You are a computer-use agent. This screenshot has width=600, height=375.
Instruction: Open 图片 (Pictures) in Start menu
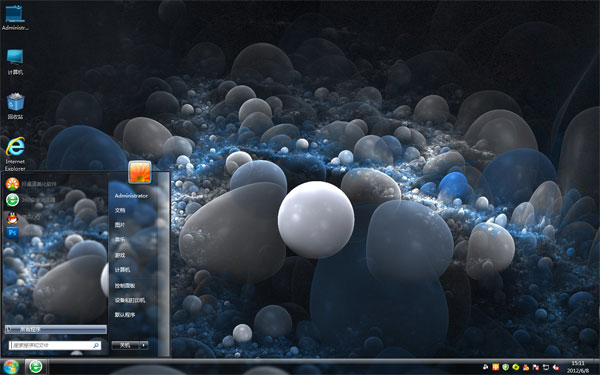pos(120,225)
